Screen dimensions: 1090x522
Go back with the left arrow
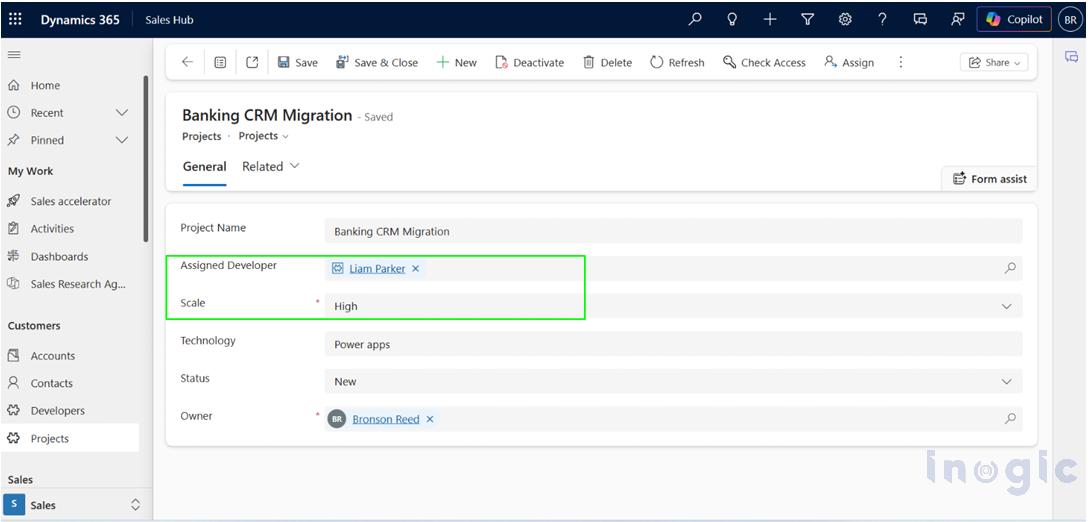(x=187, y=62)
